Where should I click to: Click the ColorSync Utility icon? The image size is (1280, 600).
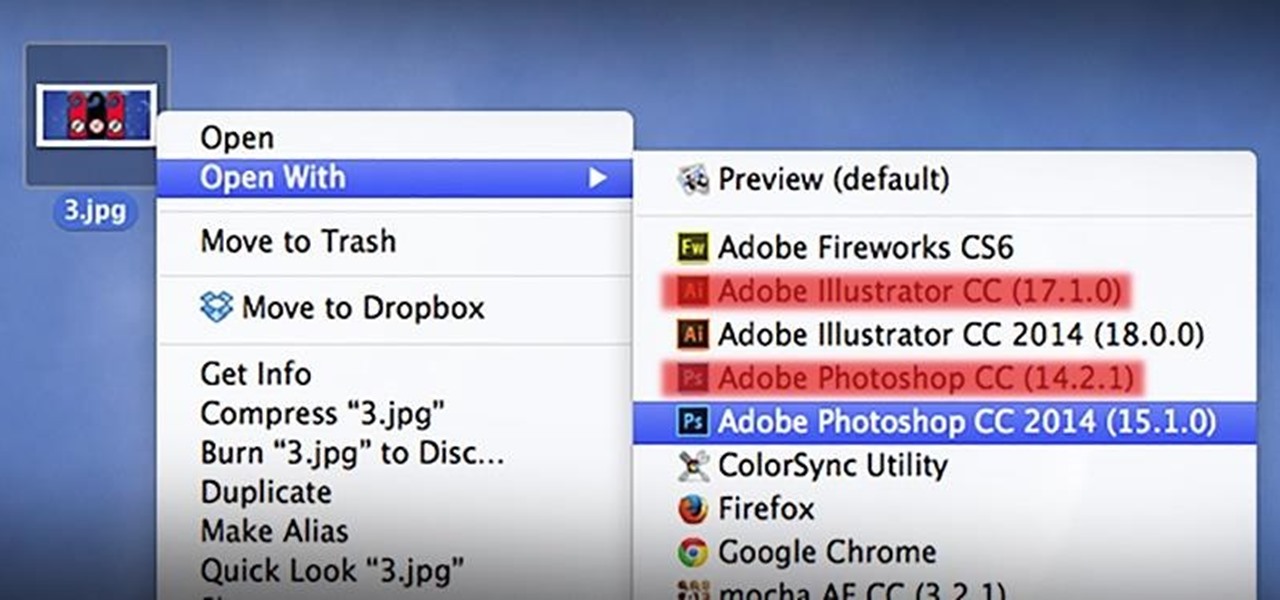coord(692,465)
